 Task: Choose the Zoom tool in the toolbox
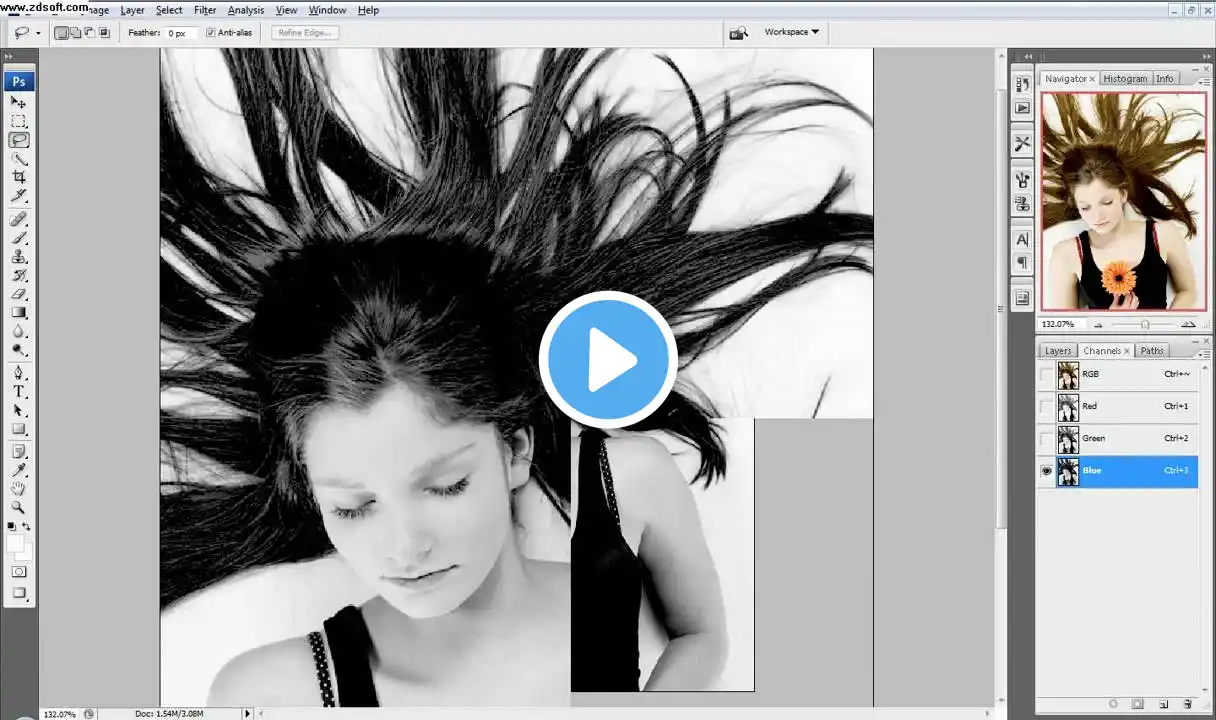tap(19, 508)
